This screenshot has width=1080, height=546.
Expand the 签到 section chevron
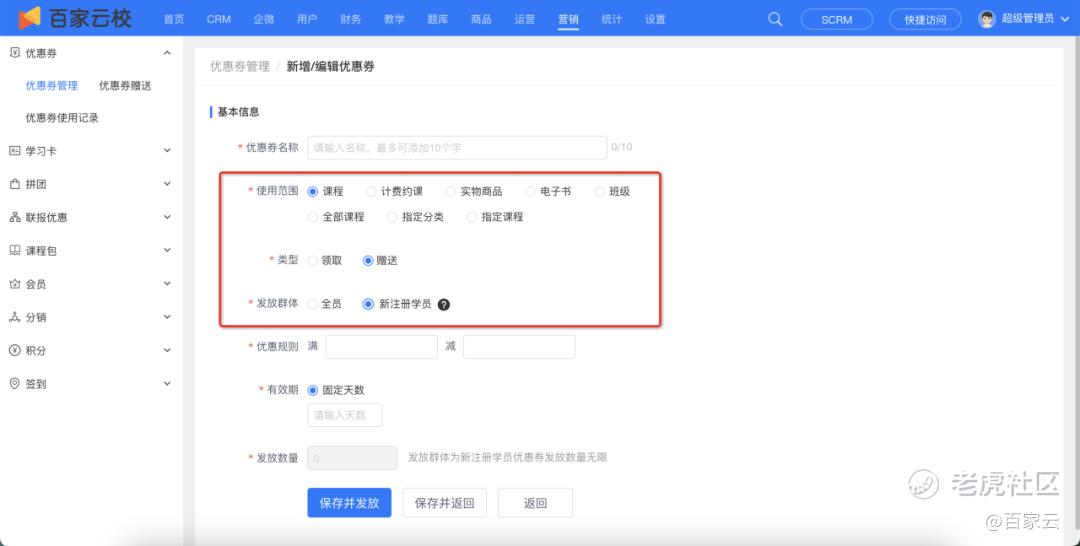click(x=167, y=384)
